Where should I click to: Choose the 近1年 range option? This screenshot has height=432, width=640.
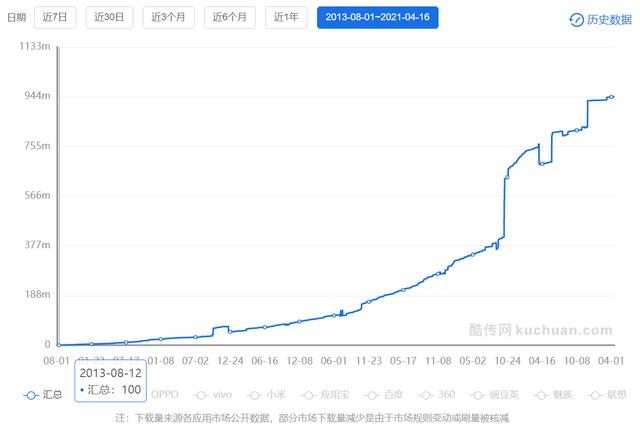coord(286,18)
